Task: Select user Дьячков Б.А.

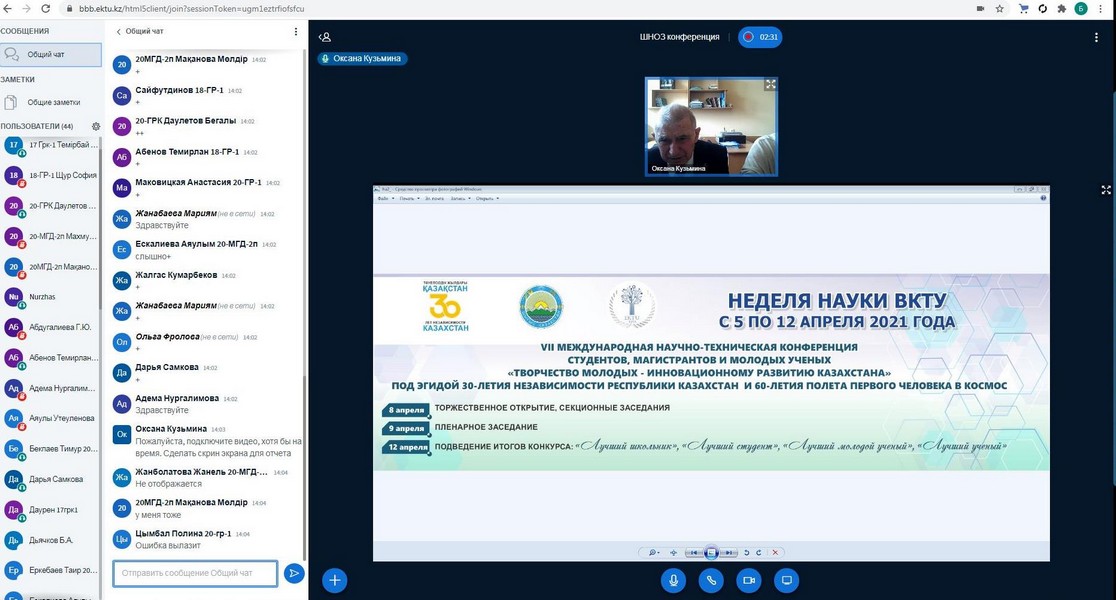Action: [x=51, y=540]
